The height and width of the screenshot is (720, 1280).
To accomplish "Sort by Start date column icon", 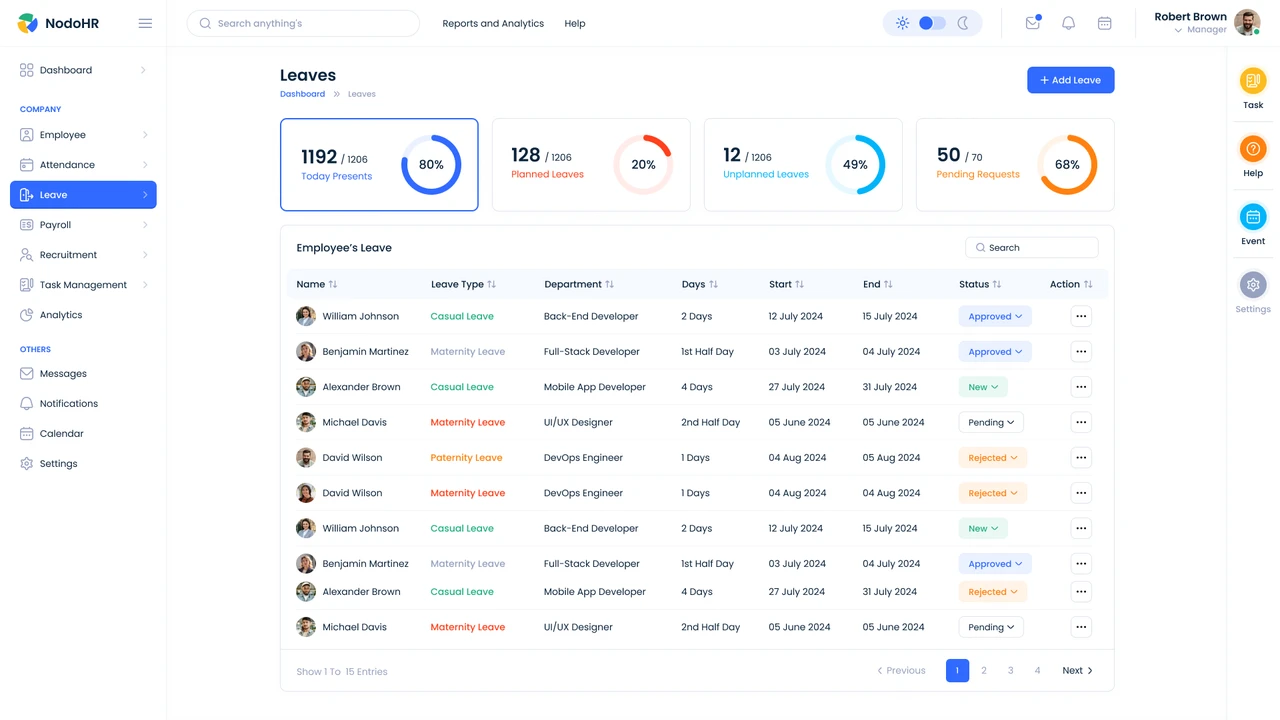I will tap(799, 285).
